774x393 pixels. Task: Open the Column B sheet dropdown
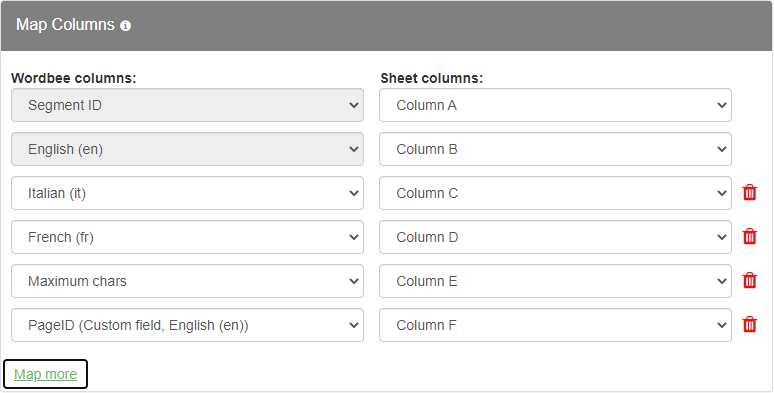point(555,149)
